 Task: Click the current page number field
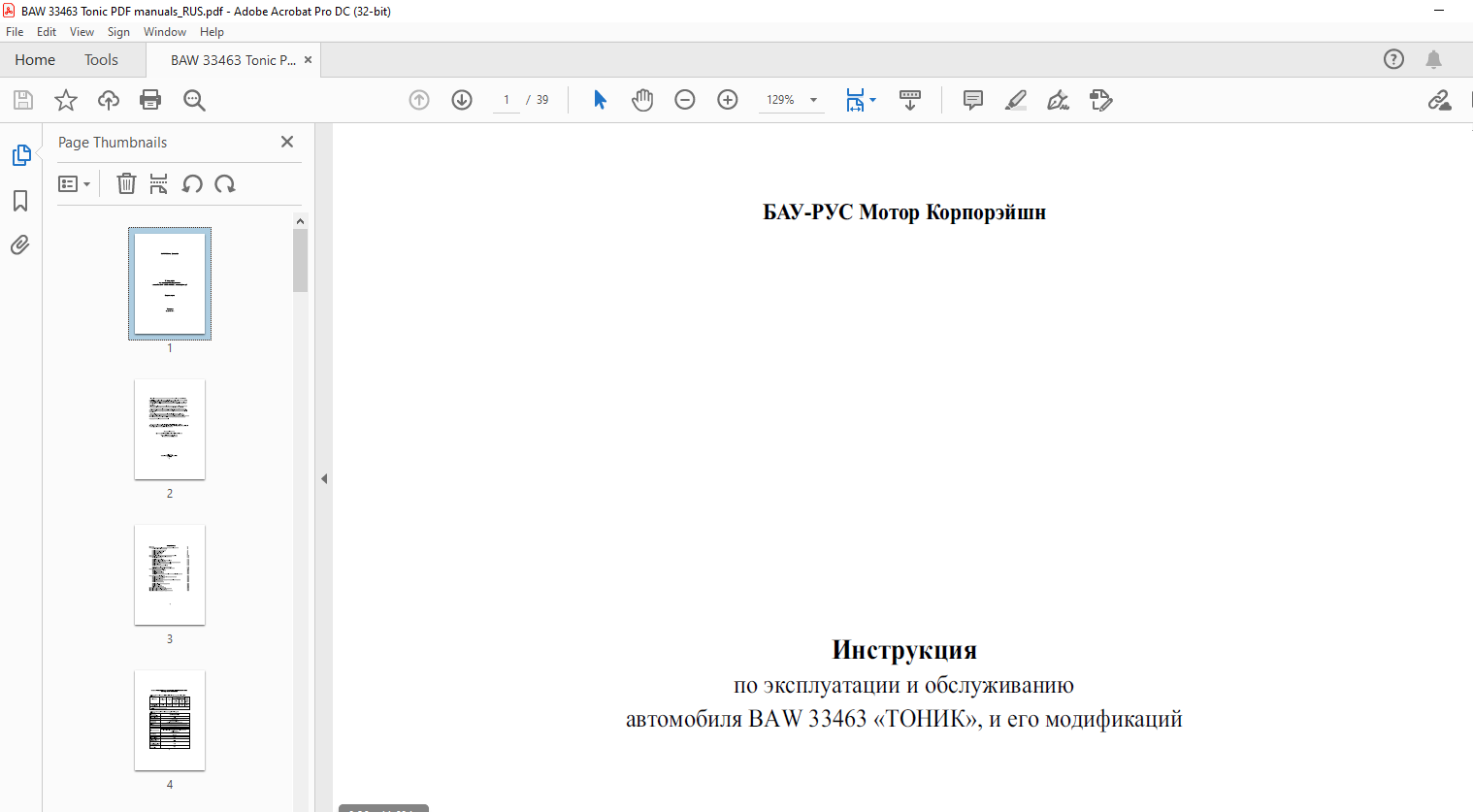click(507, 100)
